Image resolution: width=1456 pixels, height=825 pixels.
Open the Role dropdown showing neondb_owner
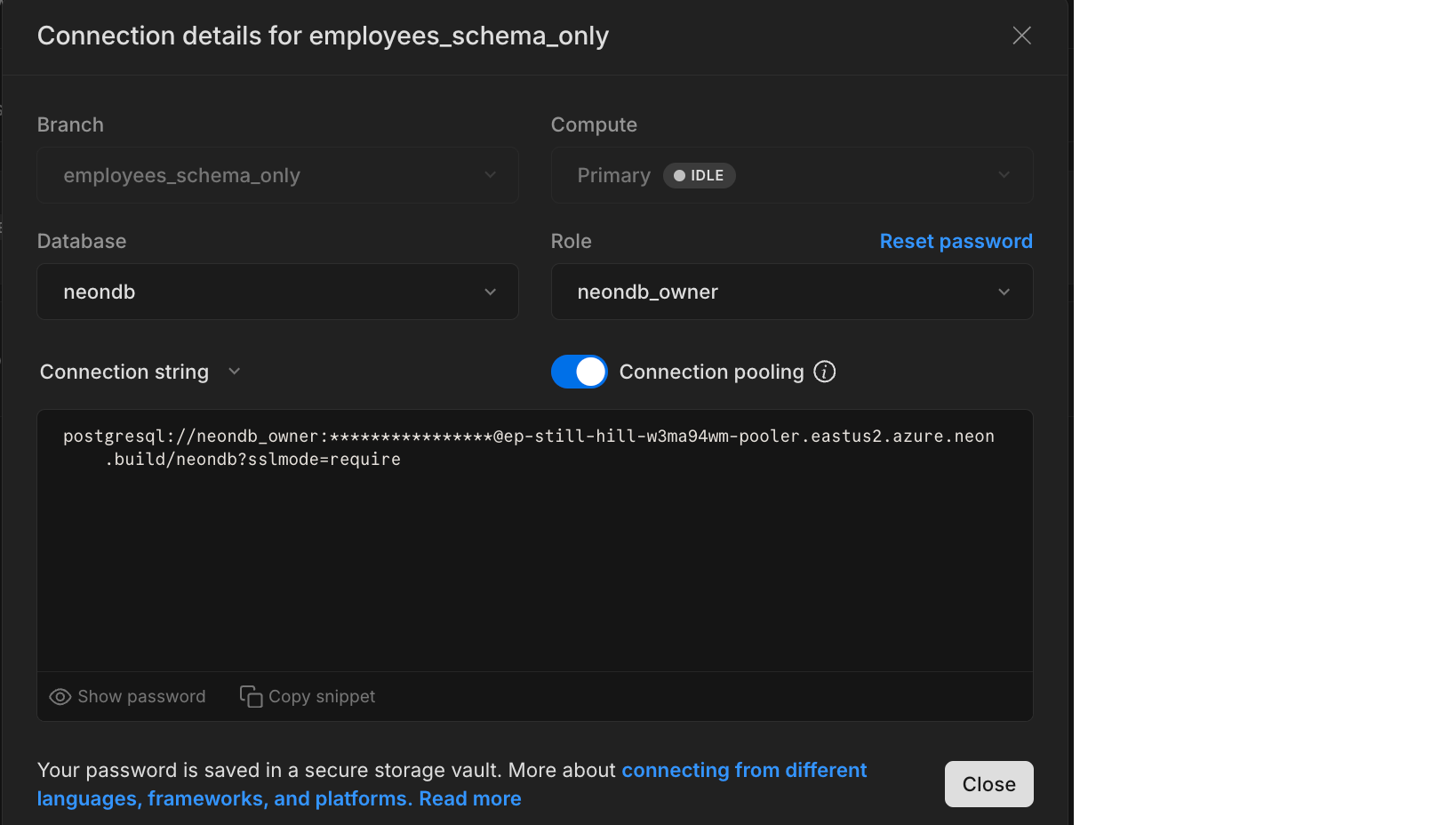point(791,292)
